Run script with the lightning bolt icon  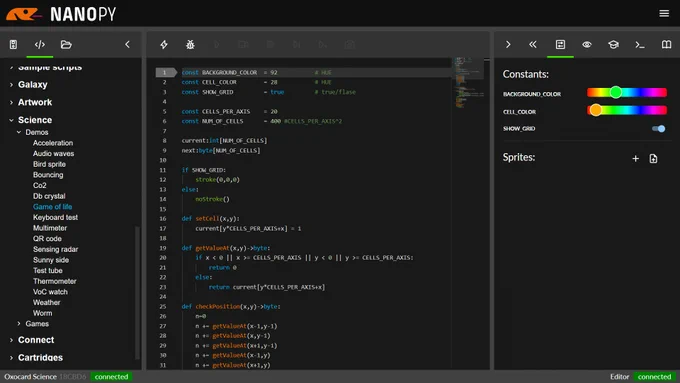pos(163,44)
